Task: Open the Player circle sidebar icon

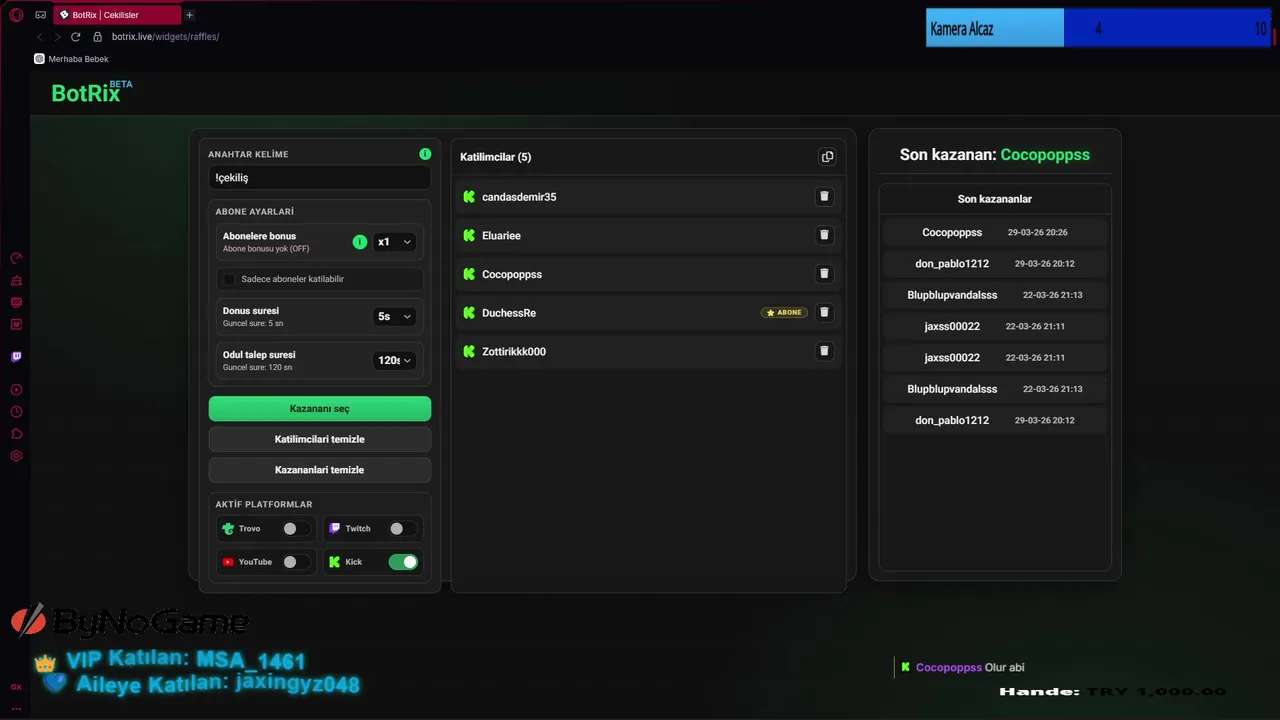Action: (16, 390)
